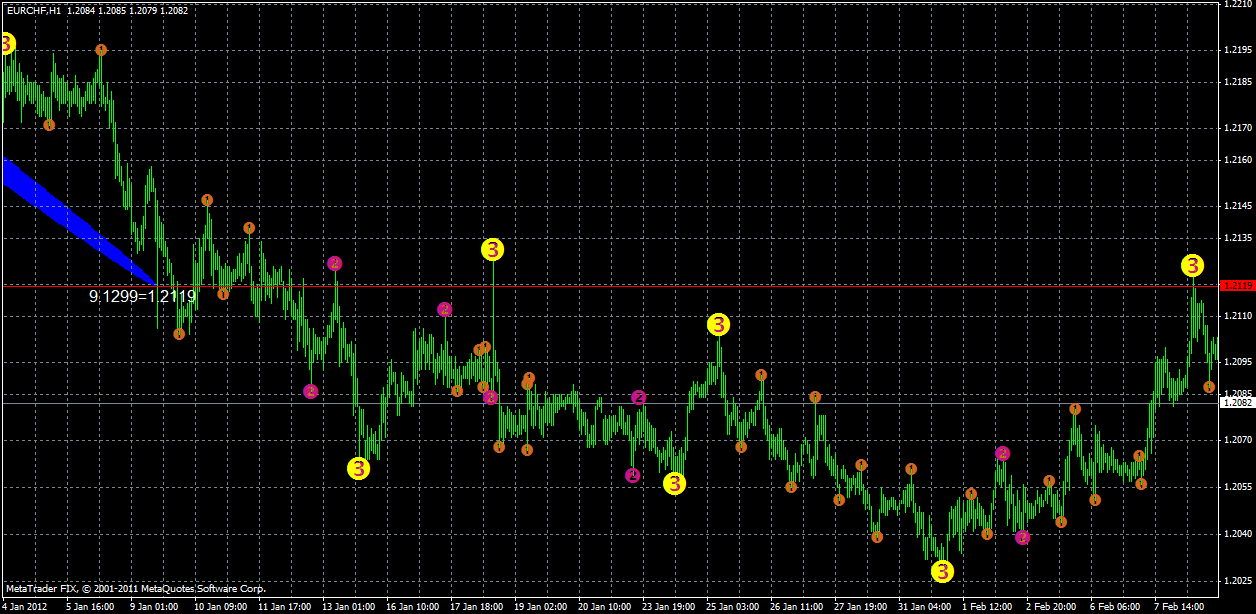Click the "9:1299=1.2119" text annotation
Viewport: 1256px width, 614px height.
click(x=143, y=297)
